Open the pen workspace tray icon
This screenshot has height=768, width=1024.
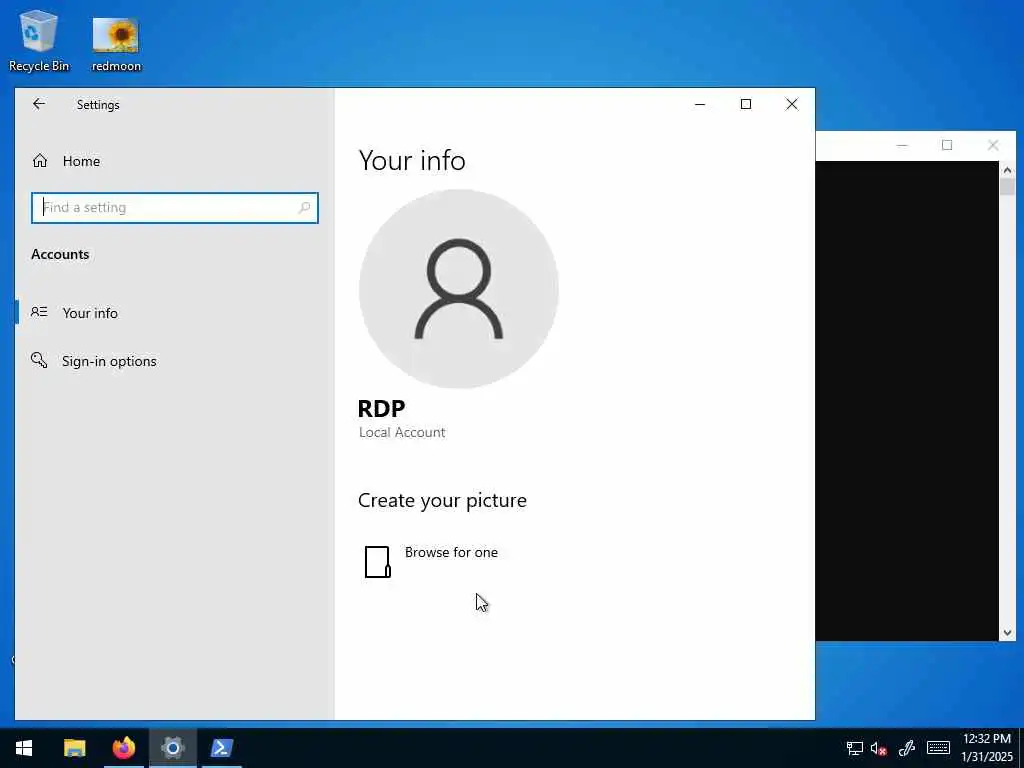pos(906,748)
